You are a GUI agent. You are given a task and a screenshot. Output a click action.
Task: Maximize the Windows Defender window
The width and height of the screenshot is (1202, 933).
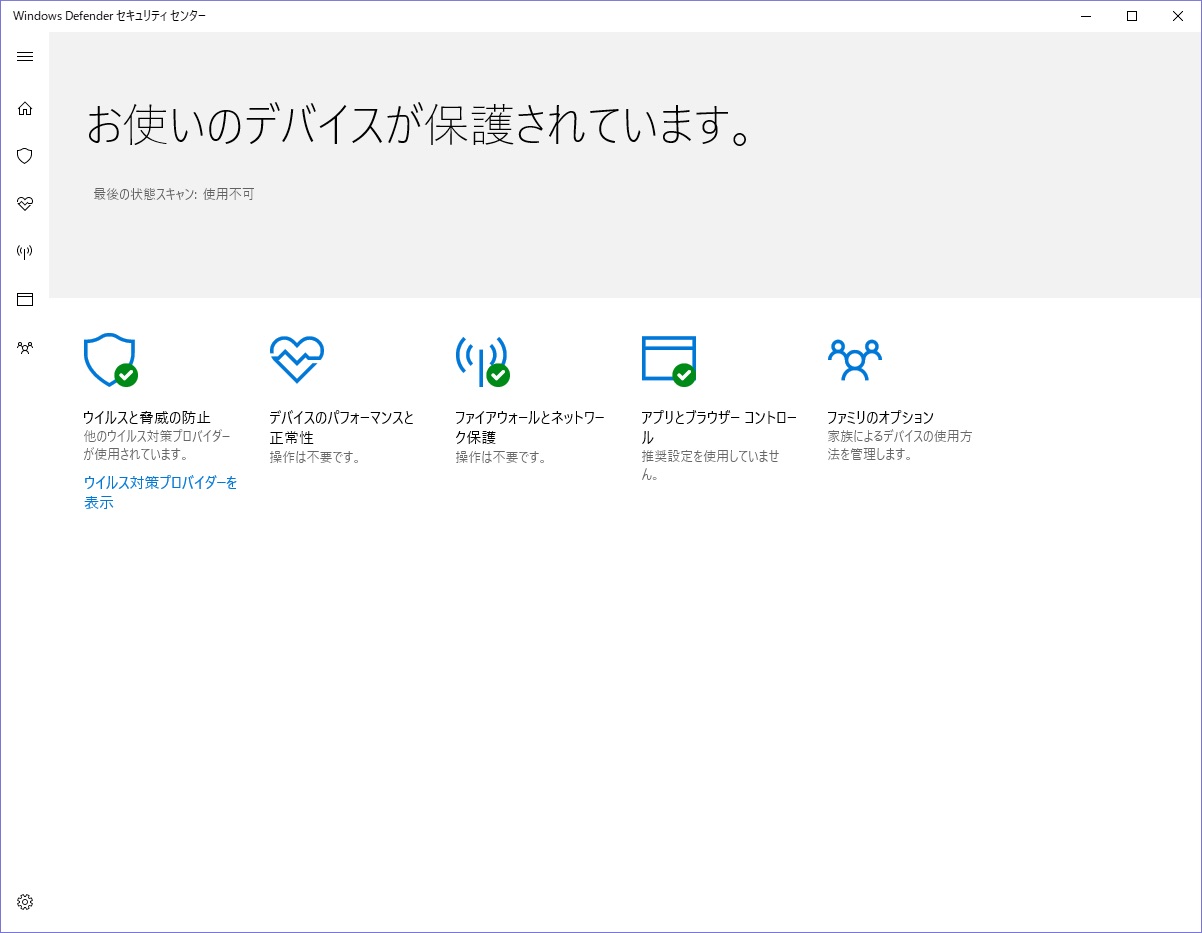(x=1132, y=16)
